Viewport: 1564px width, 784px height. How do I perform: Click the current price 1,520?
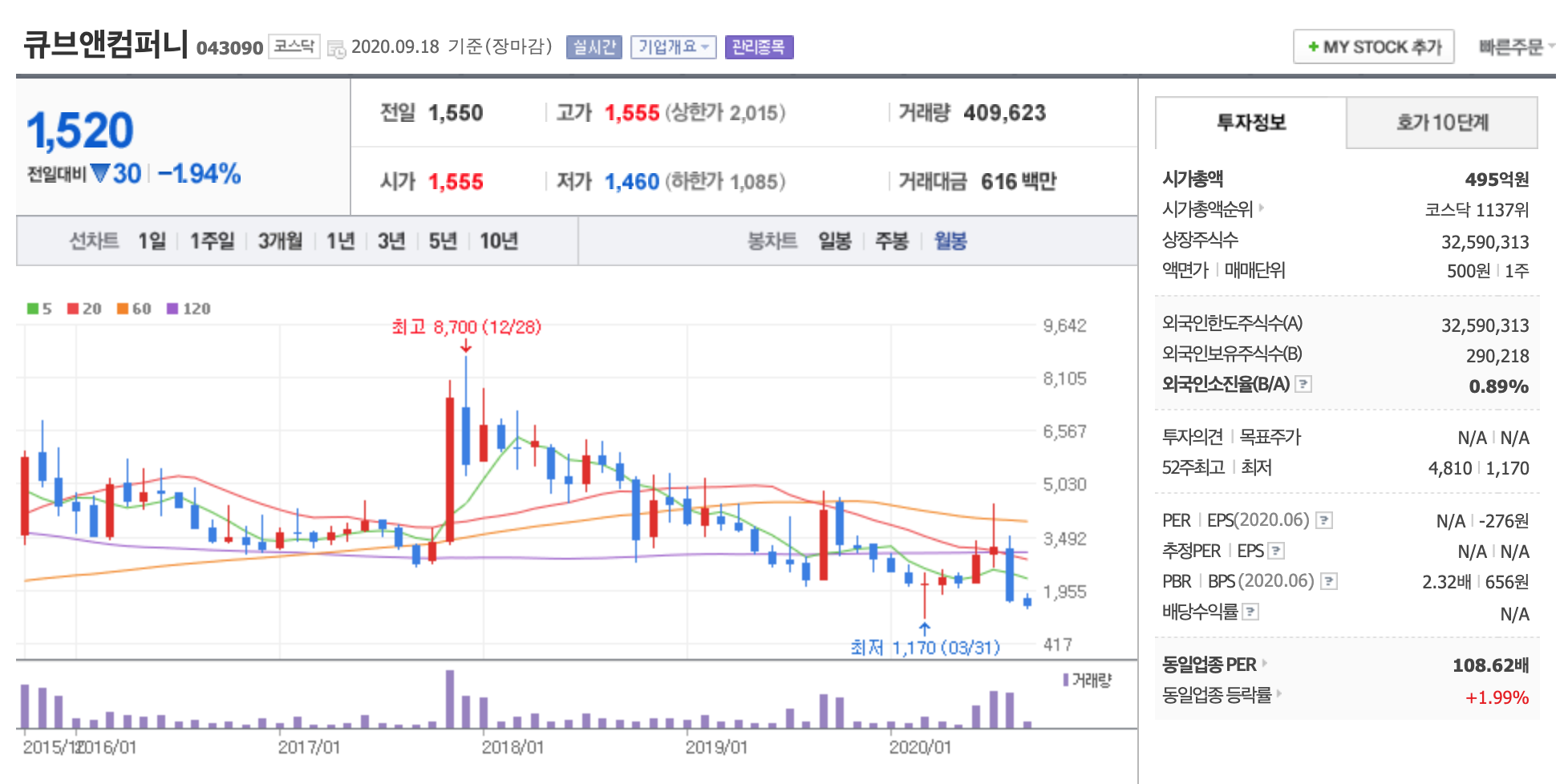[80, 130]
